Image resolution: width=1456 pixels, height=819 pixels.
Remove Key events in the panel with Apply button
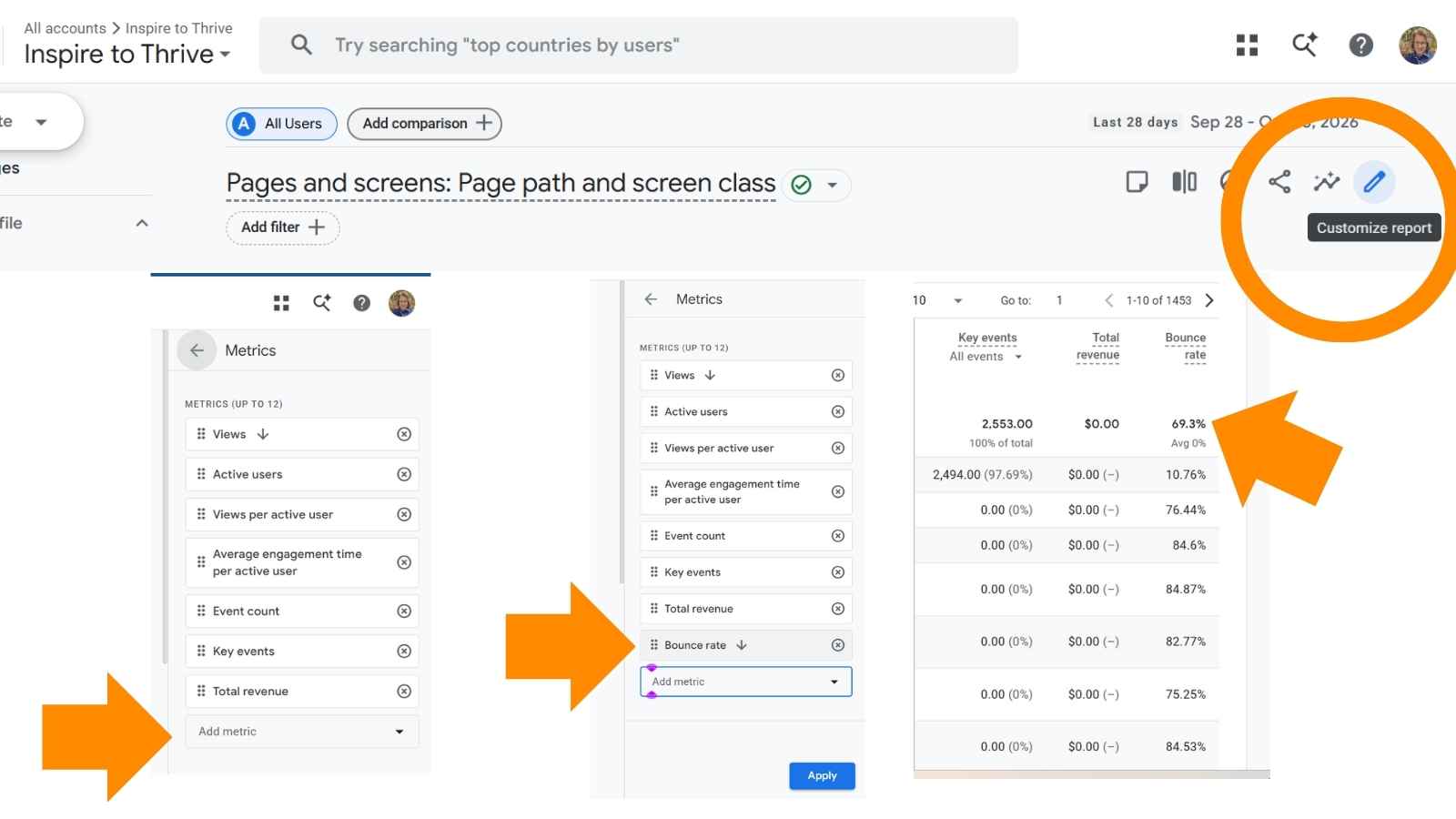[x=838, y=572]
